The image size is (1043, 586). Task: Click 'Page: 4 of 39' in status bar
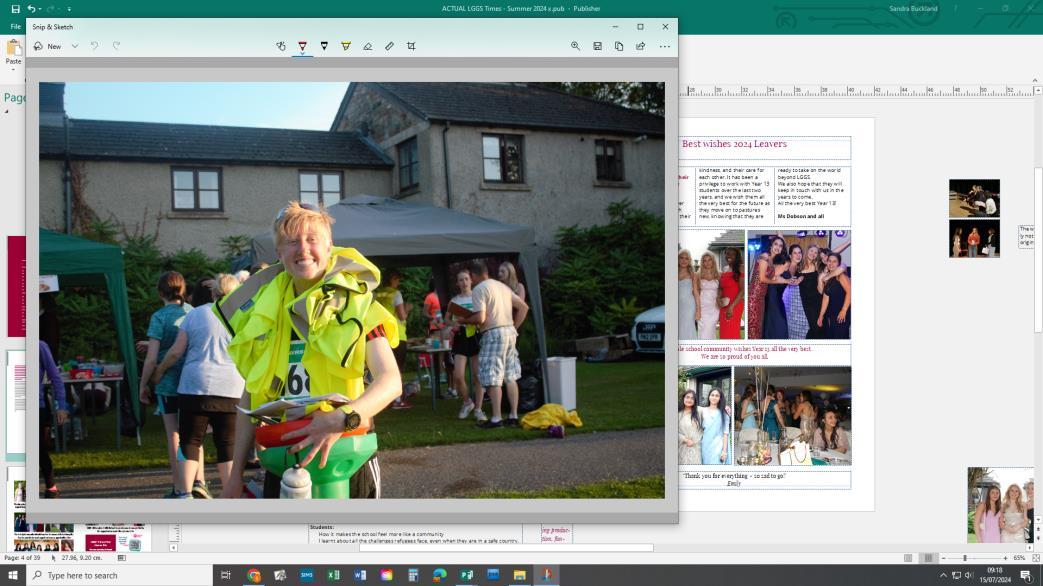coord(22,558)
